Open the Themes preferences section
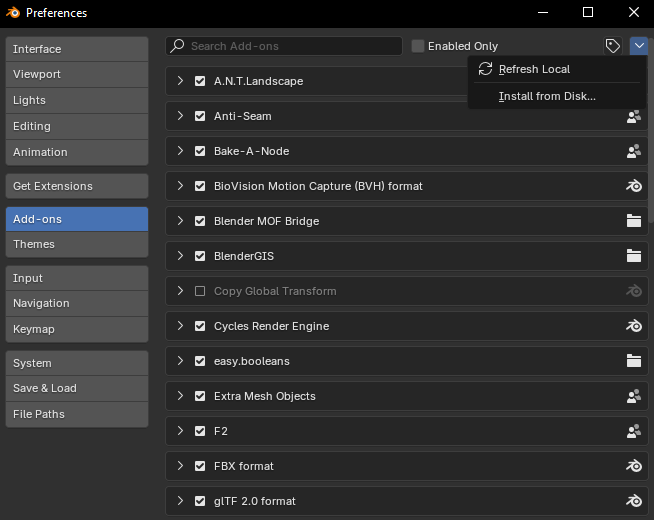 click(76, 244)
